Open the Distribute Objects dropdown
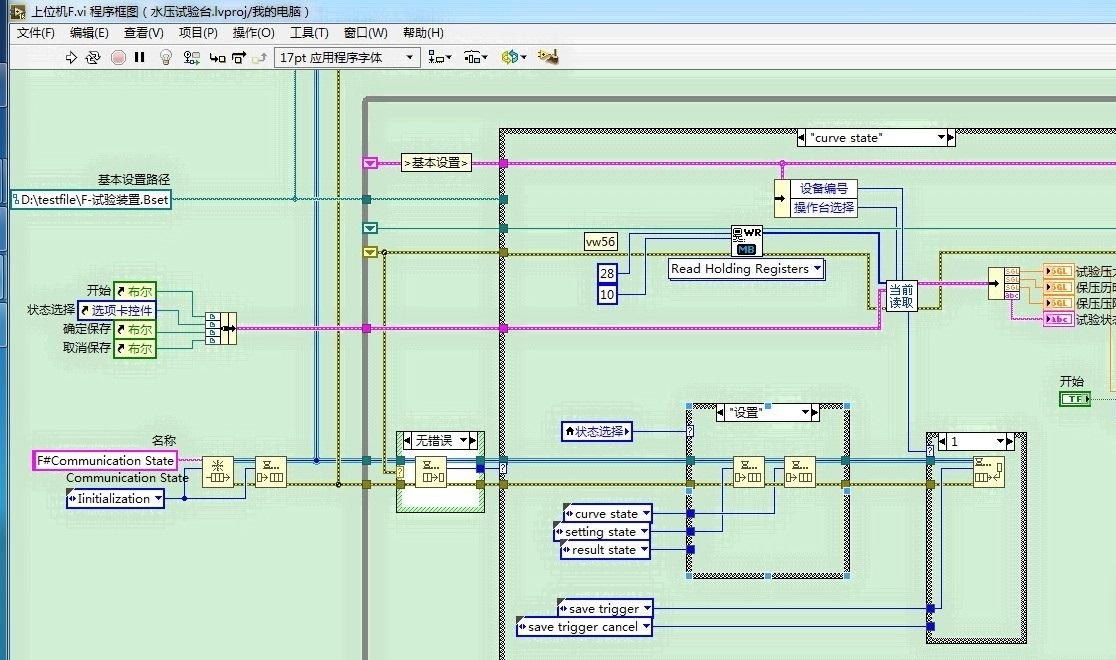1116x660 pixels. [x=475, y=58]
